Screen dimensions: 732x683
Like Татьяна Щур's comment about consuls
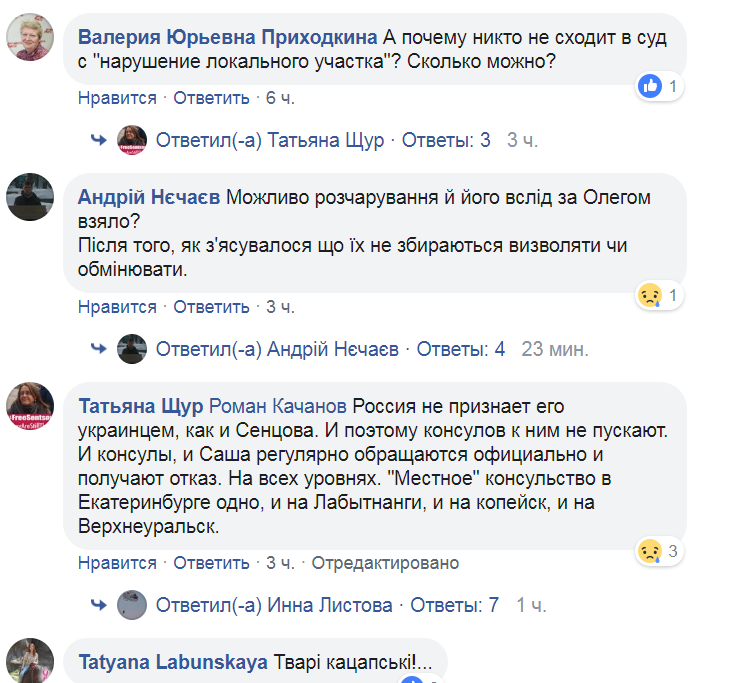coord(117,563)
